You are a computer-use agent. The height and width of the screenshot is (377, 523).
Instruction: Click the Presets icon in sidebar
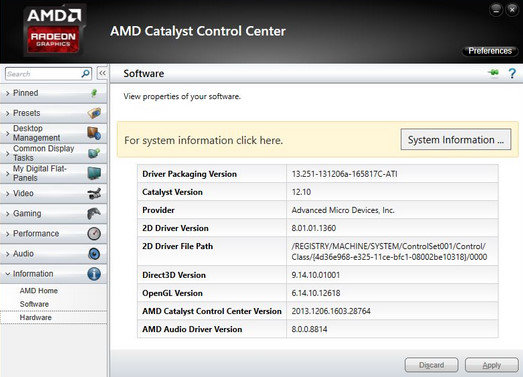pyautogui.click(x=94, y=113)
